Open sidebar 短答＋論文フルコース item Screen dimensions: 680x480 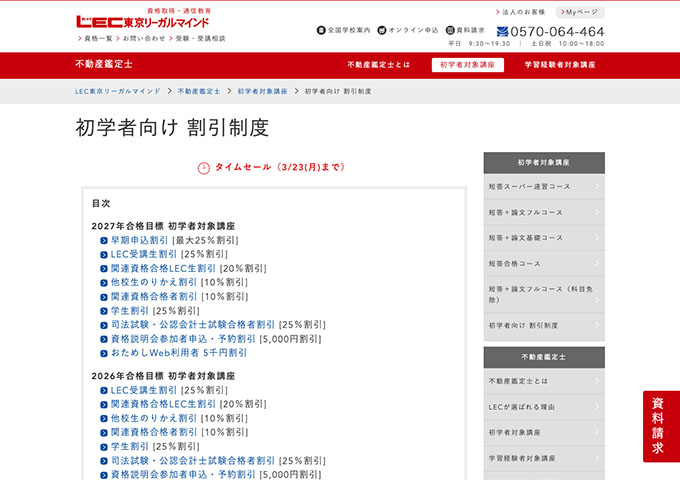[x=544, y=212]
